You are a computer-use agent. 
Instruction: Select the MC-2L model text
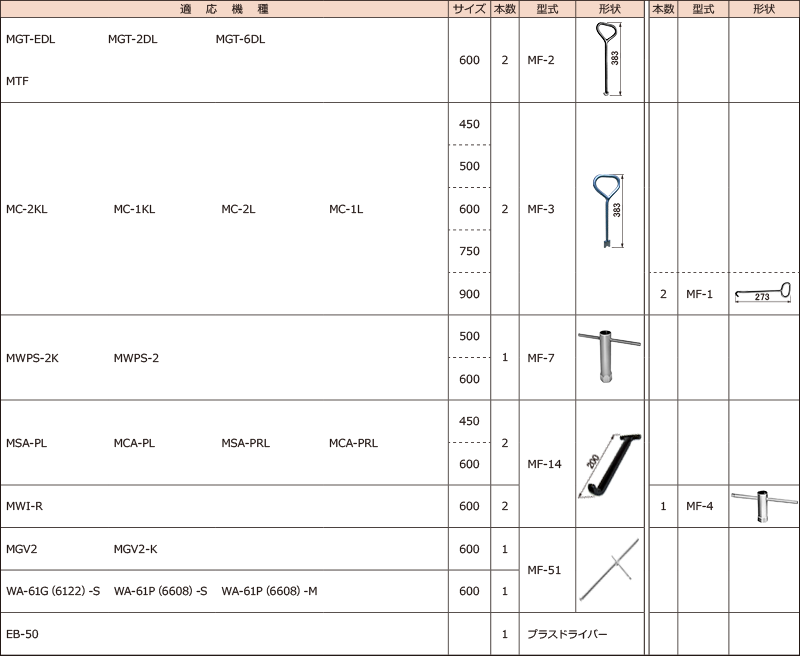point(238,209)
